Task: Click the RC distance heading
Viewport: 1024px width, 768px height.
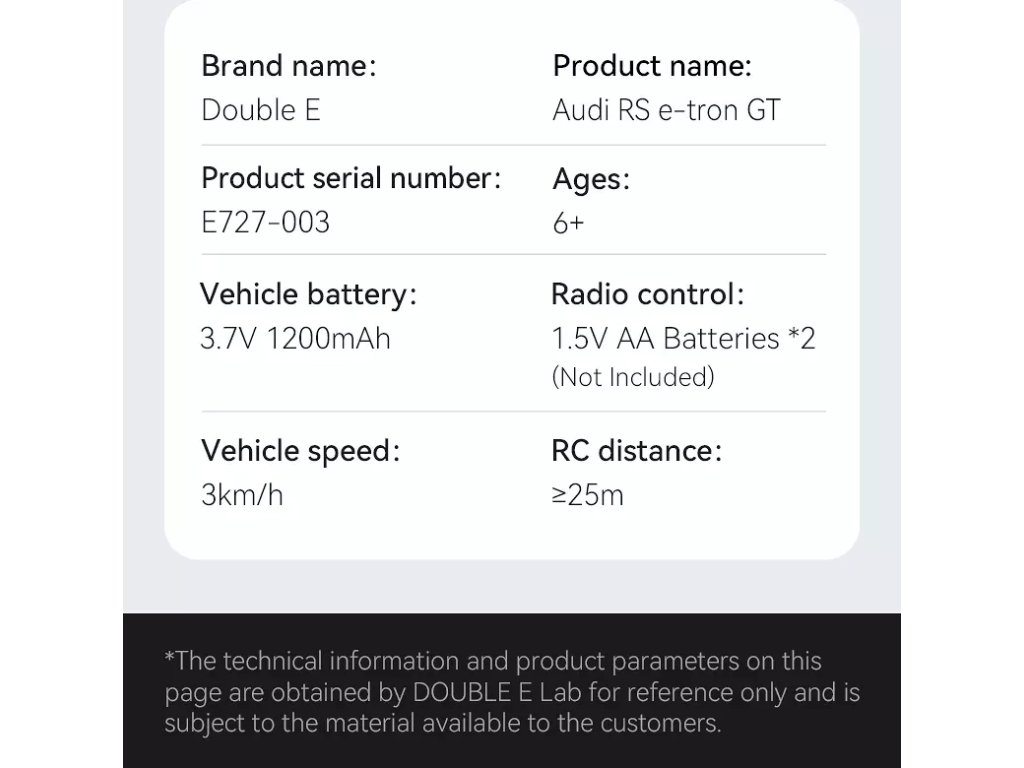Action: [637, 451]
